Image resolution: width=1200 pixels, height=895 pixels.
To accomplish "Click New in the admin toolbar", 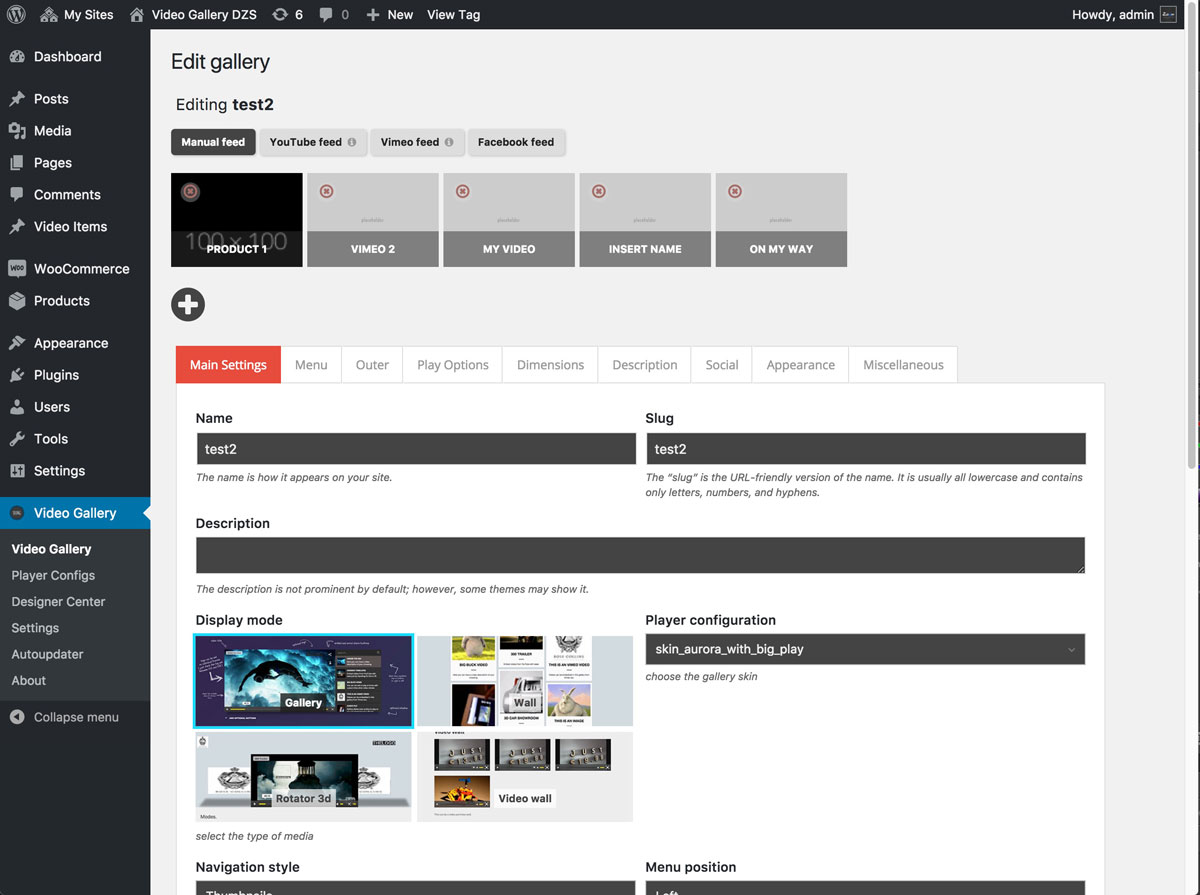I will [x=389, y=14].
